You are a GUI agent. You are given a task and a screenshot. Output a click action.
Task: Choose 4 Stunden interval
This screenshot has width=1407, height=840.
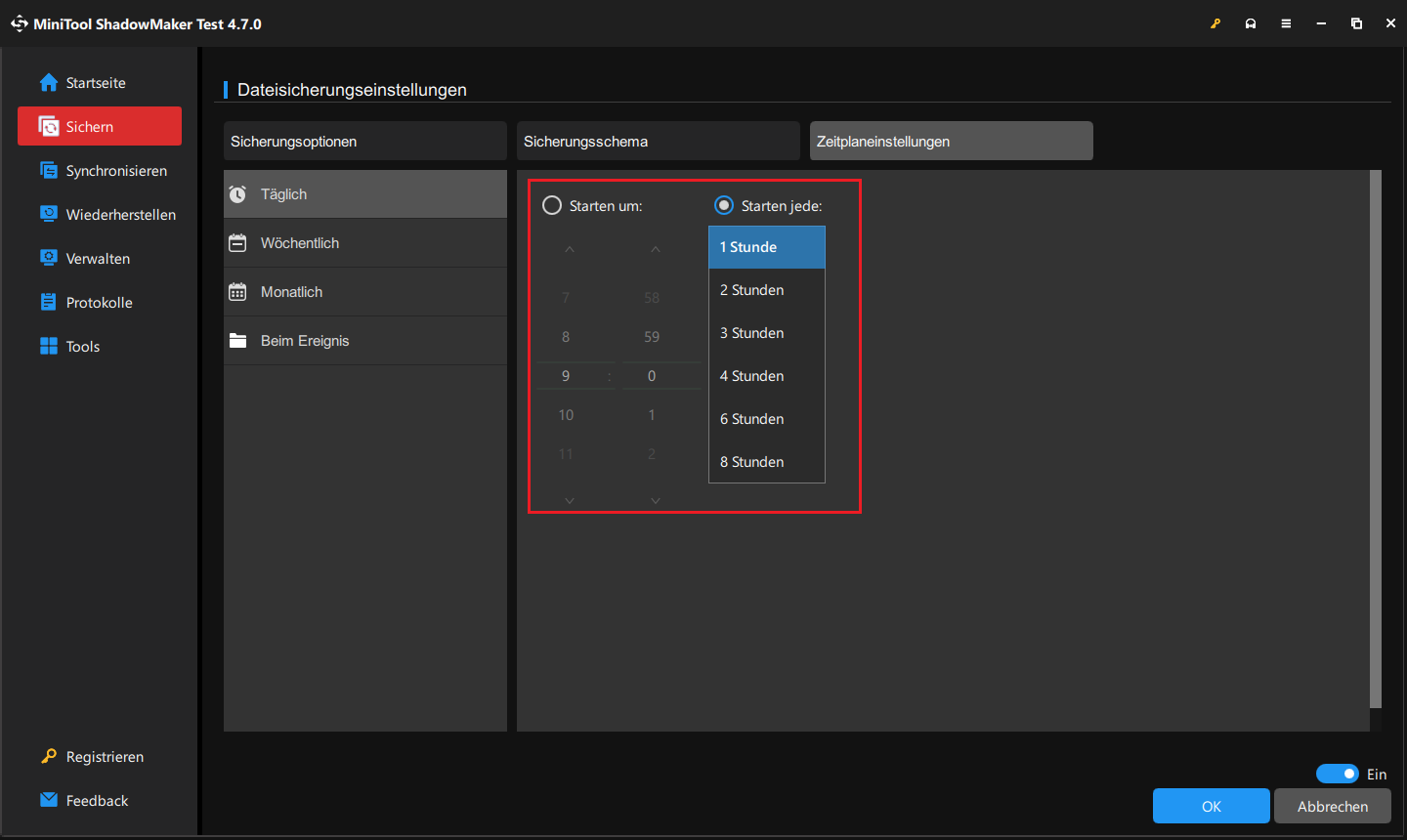(767, 376)
